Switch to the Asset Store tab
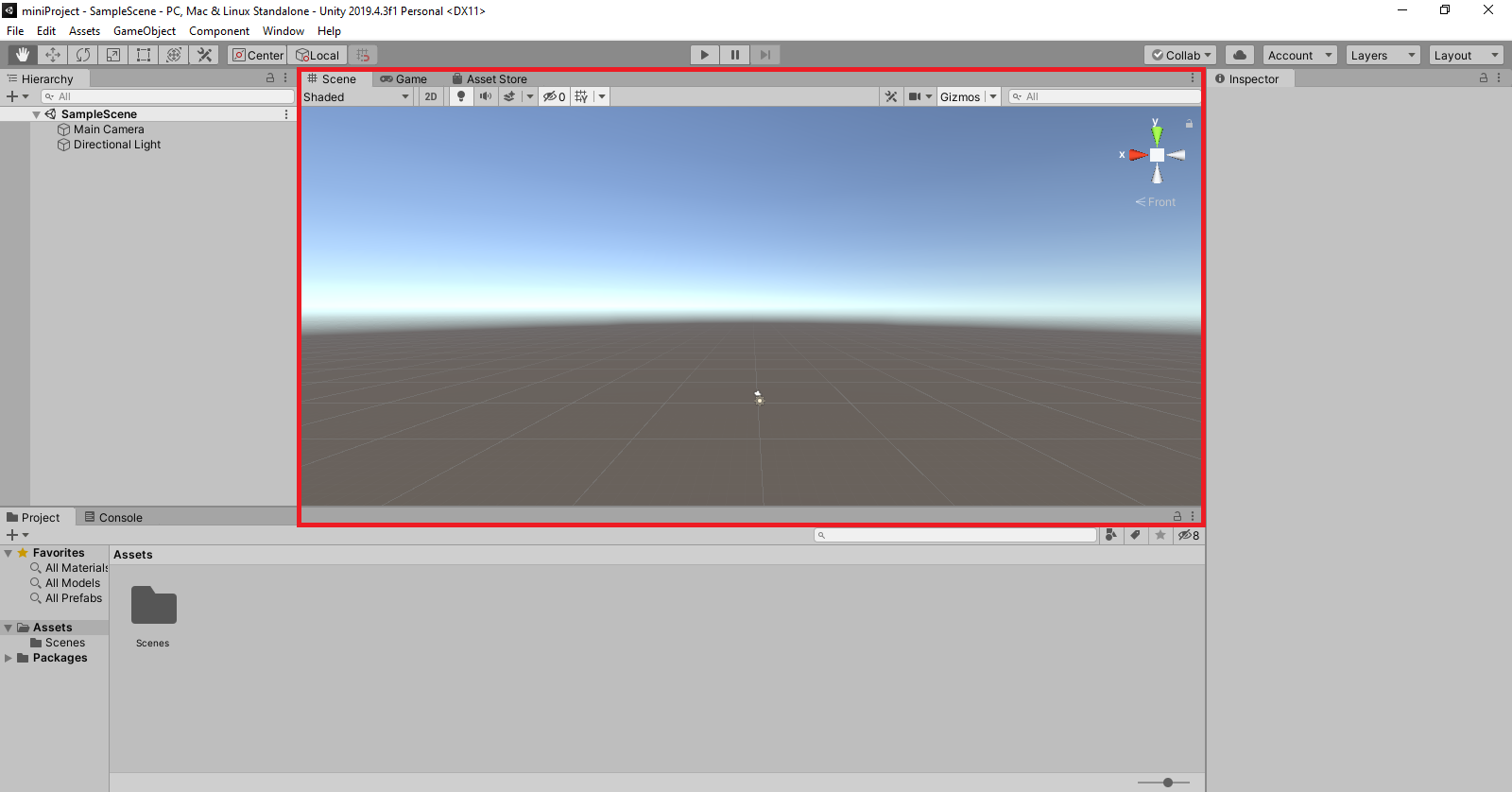Screen dimensions: 1512x792 pos(490,79)
